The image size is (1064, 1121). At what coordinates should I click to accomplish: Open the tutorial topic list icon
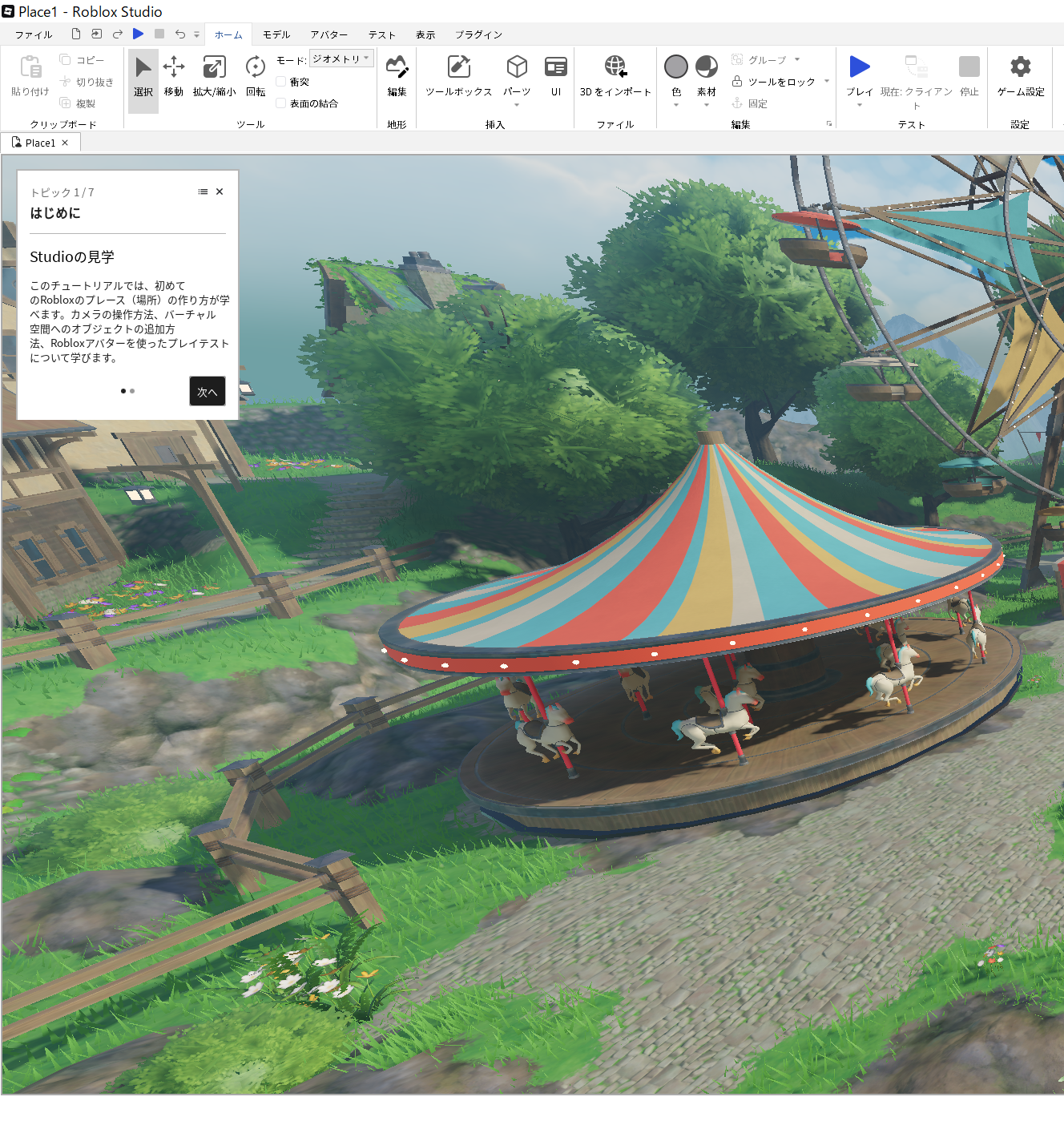[x=203, y=192]
